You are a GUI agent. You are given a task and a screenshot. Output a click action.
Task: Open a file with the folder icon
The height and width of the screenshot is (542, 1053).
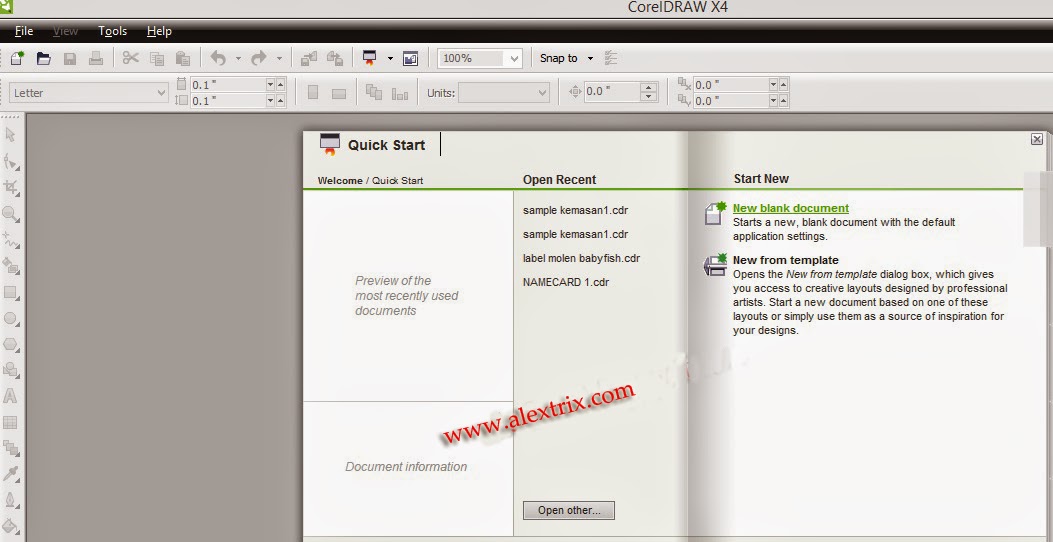coord(44,58)
